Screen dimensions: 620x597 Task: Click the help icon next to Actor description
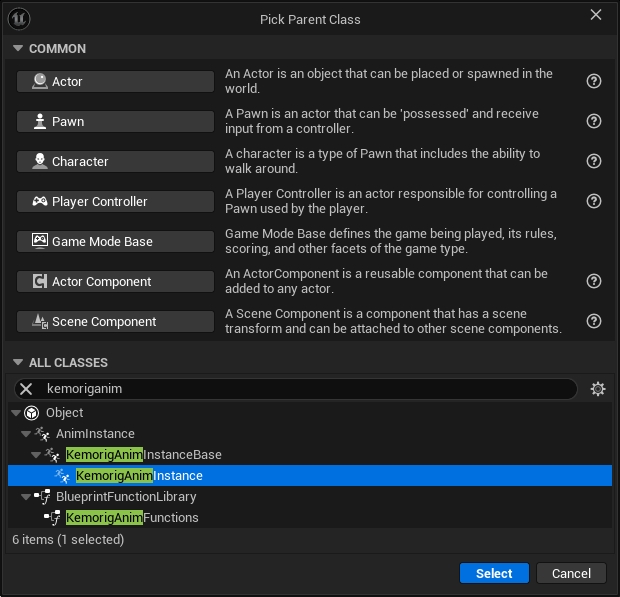[x=594, y=81]
